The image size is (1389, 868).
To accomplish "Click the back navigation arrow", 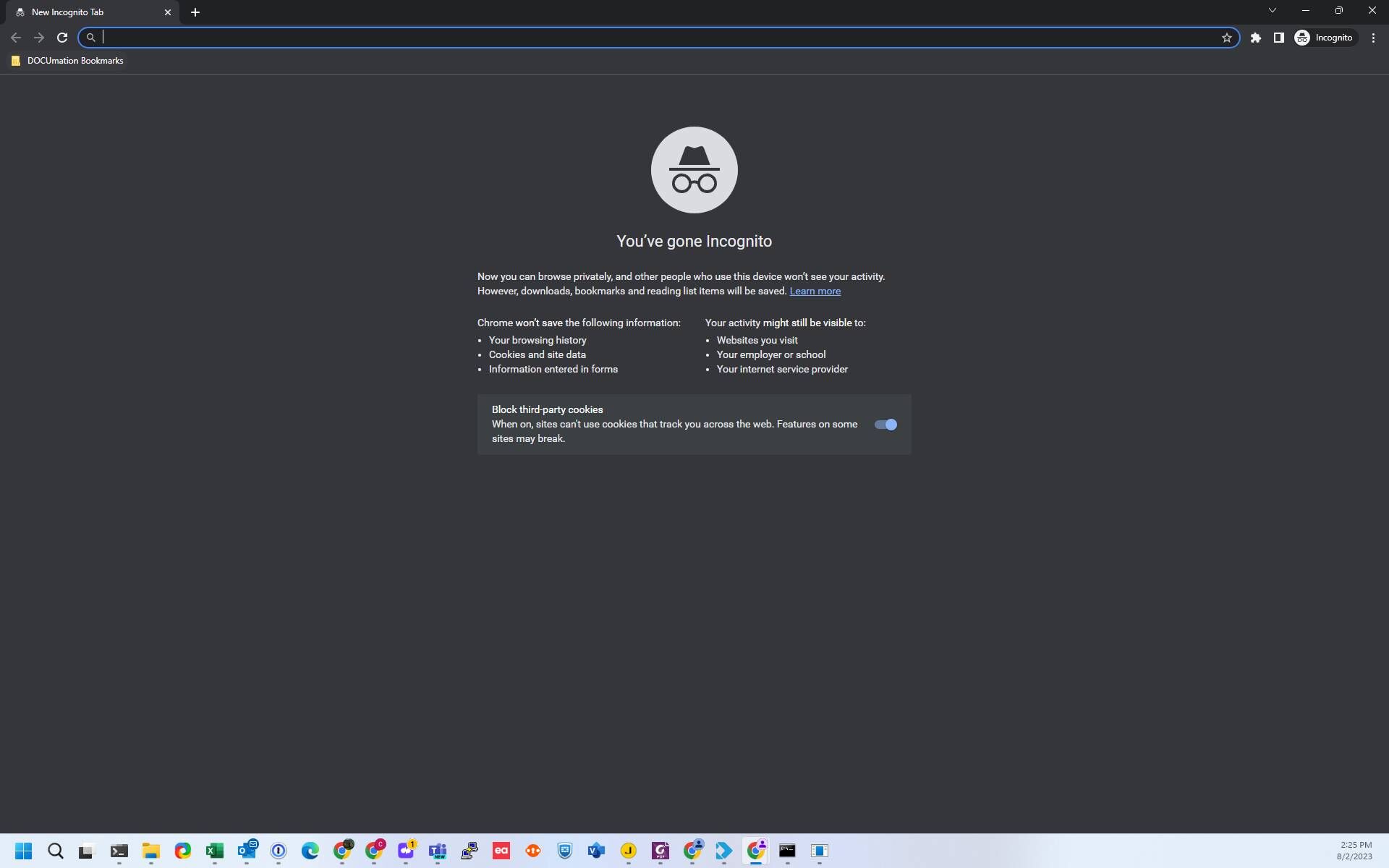I will [x=16, y=38].
